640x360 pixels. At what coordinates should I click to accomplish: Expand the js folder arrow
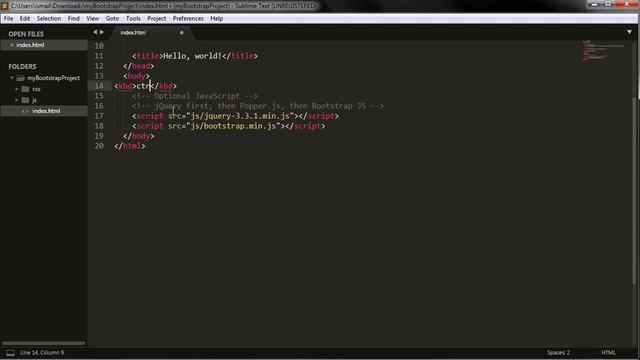click(17, 100)
